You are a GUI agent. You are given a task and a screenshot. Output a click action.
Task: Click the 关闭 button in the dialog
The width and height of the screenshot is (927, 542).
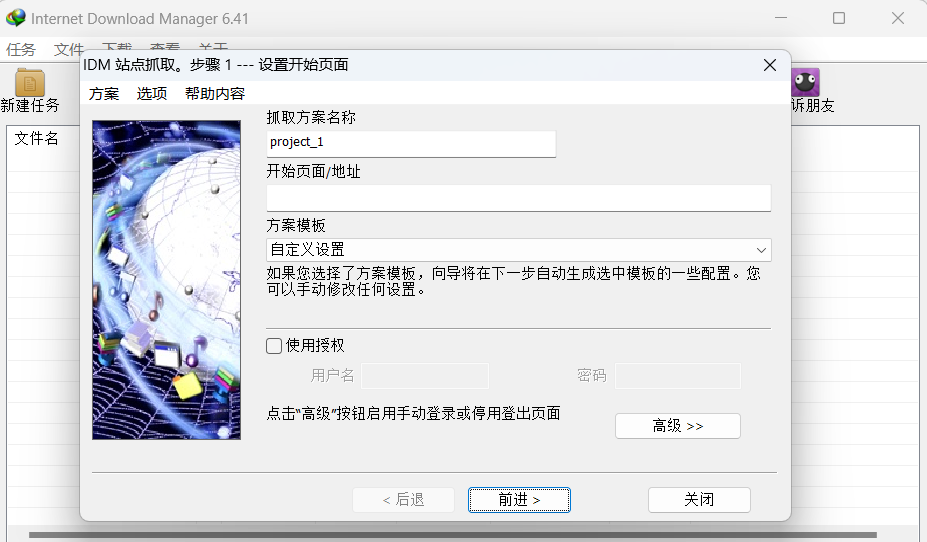(699, 500)
